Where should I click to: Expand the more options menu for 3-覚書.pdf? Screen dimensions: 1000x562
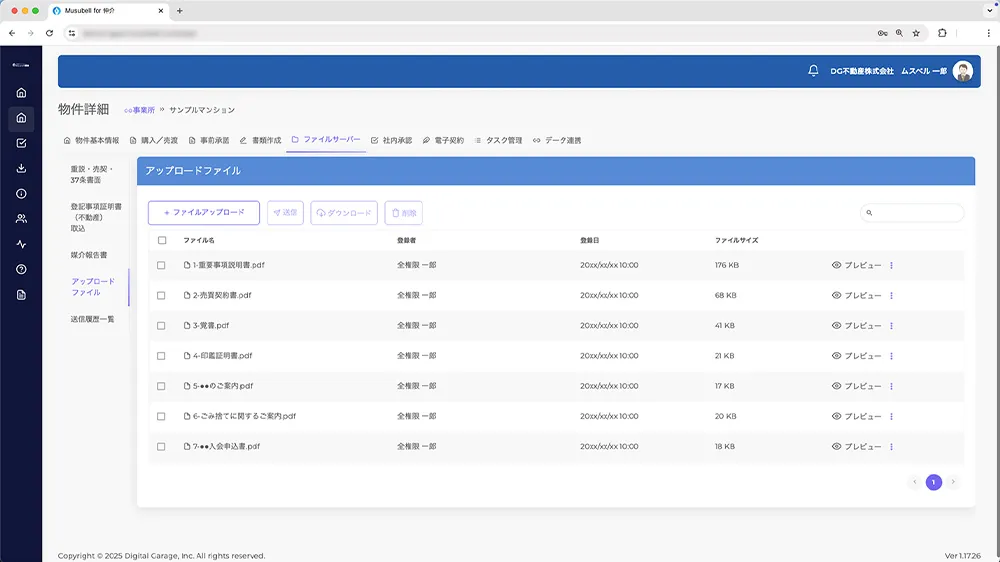tap(891, 326)
